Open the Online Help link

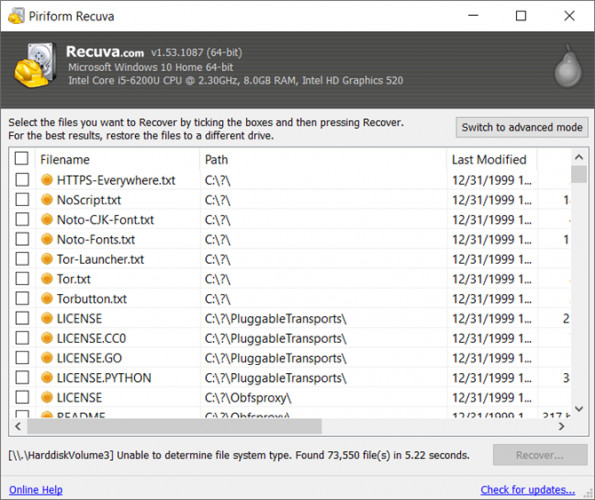36,490
